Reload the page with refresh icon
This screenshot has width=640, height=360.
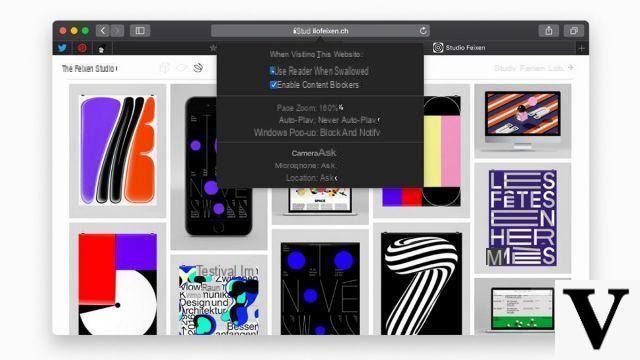pyautogui.click(x=423, y=31)
